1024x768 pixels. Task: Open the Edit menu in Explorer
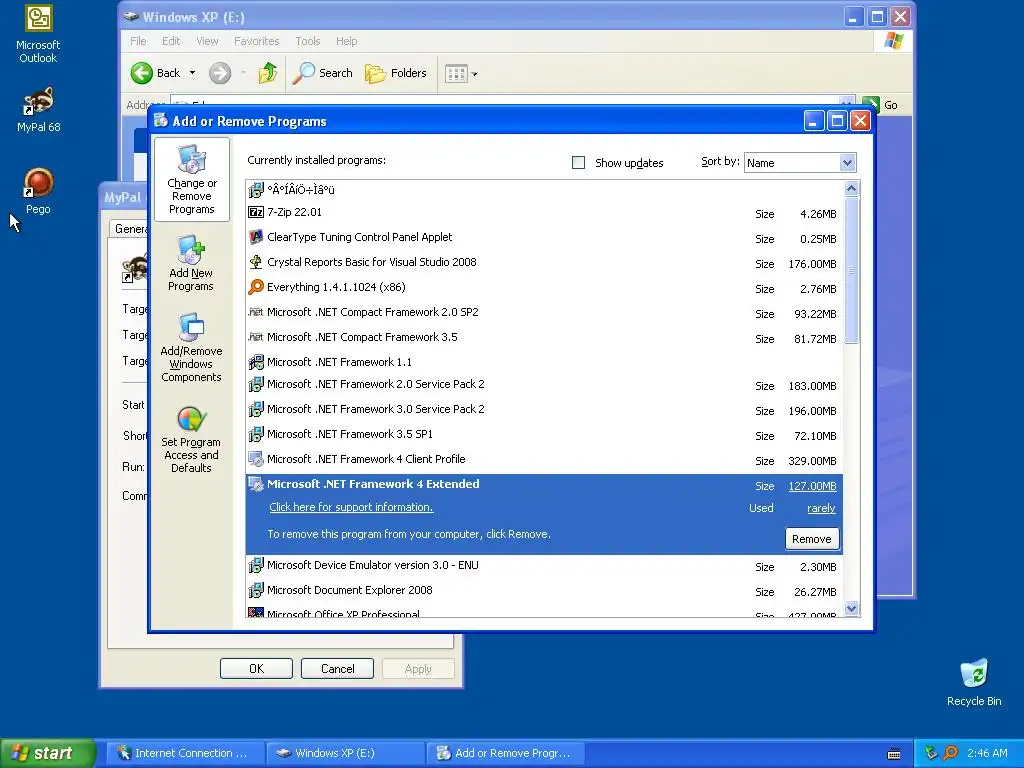pyautogui.click(x=171, y=41)
